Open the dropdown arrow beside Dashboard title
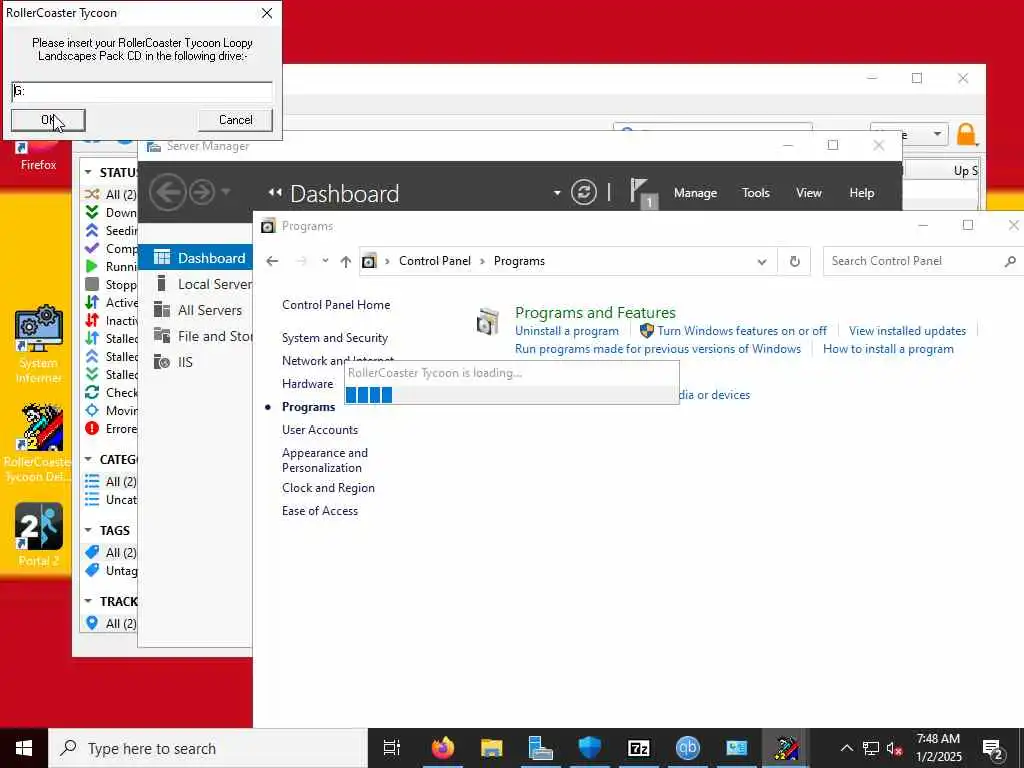The width and height of the screenshot is (1024, 768). pyautogui.click(x=556, y=193)
